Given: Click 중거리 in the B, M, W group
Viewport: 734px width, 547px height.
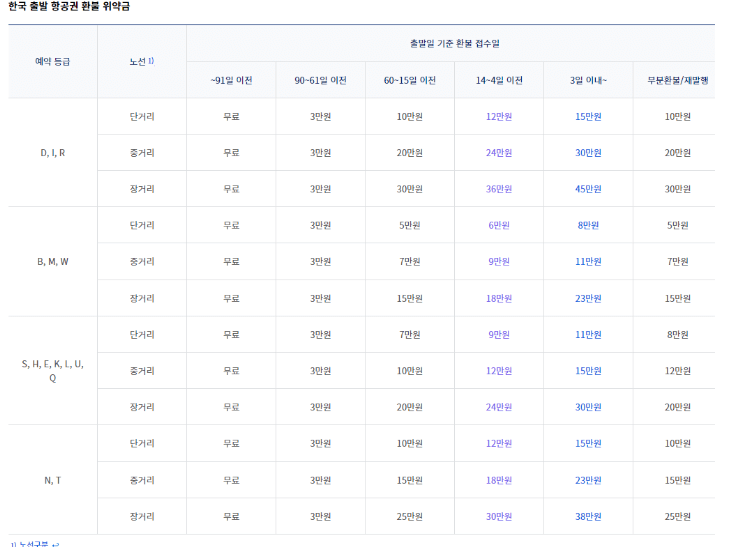Looking at the screenshot, I should point(142,262).
